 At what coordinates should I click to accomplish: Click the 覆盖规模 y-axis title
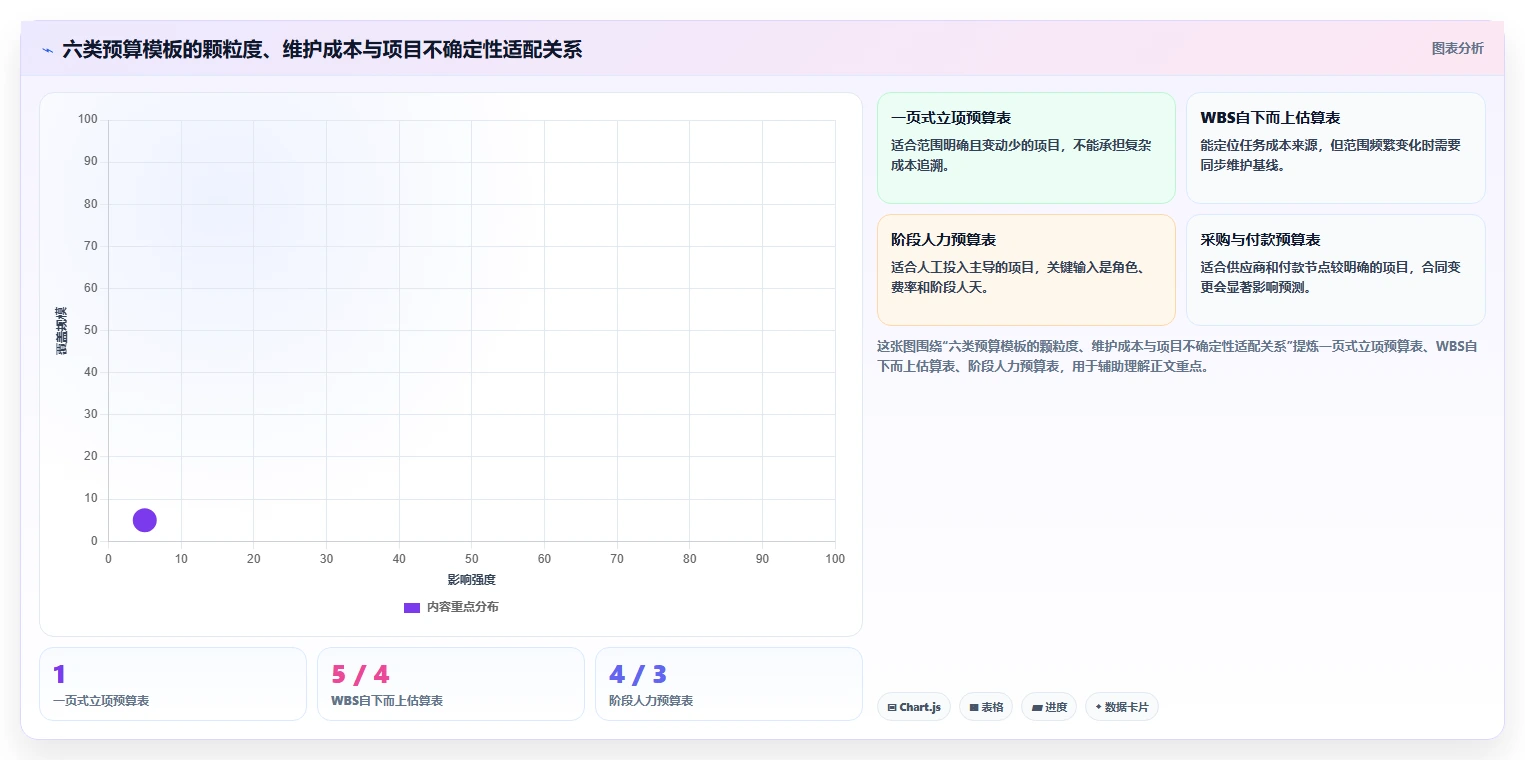(x=62, y=330)
